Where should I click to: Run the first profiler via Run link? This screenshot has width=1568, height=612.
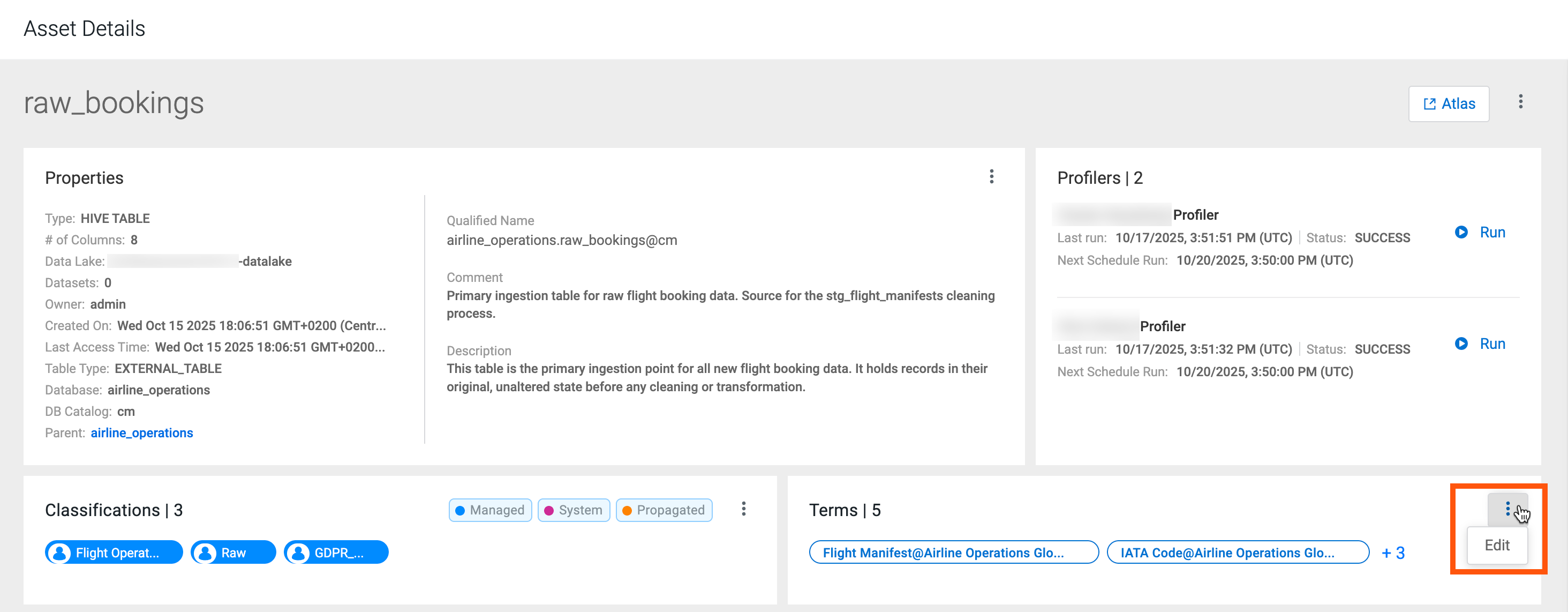(x=1492, y=232)
